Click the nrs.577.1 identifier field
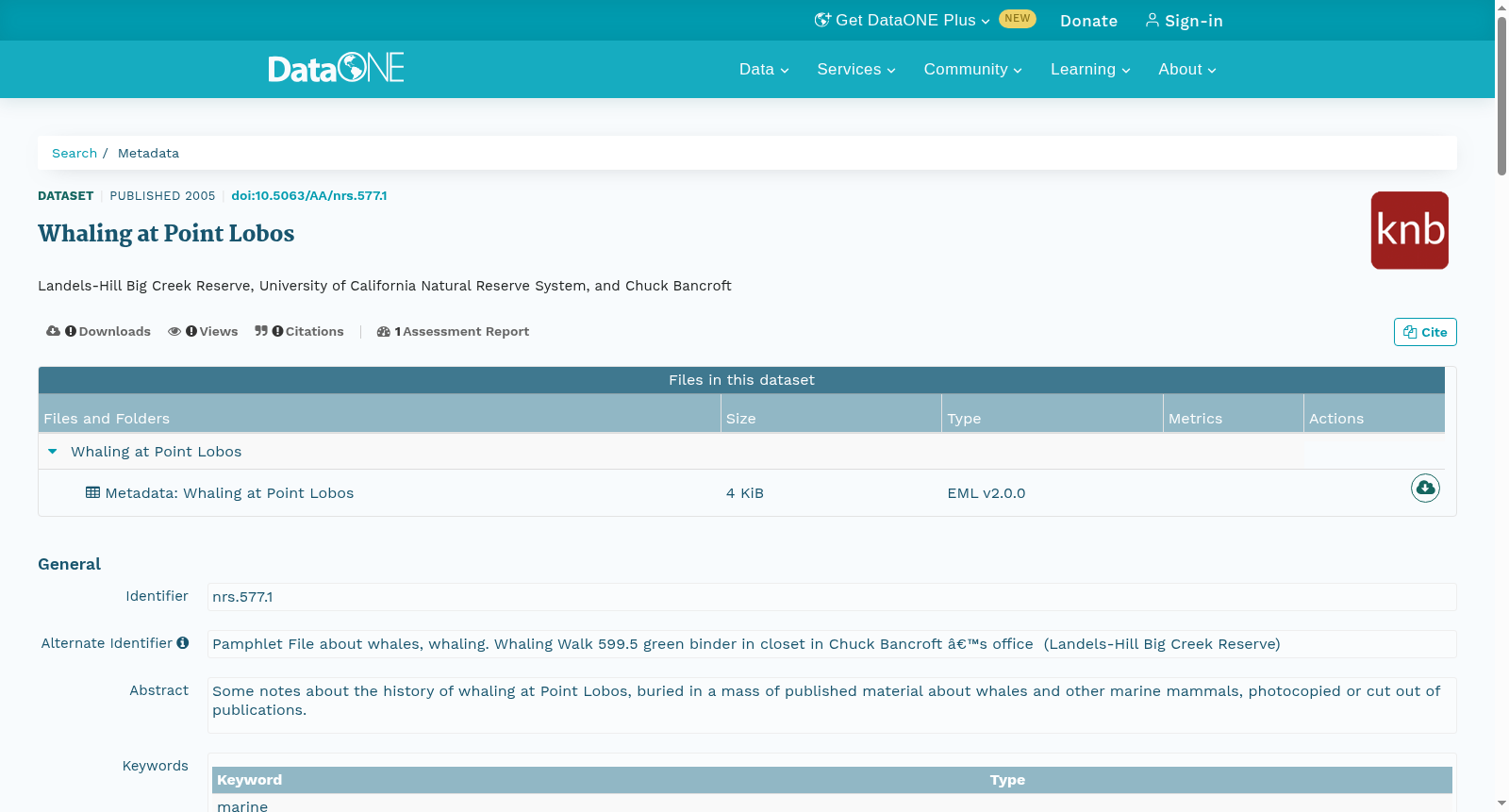 click(832, 597)
